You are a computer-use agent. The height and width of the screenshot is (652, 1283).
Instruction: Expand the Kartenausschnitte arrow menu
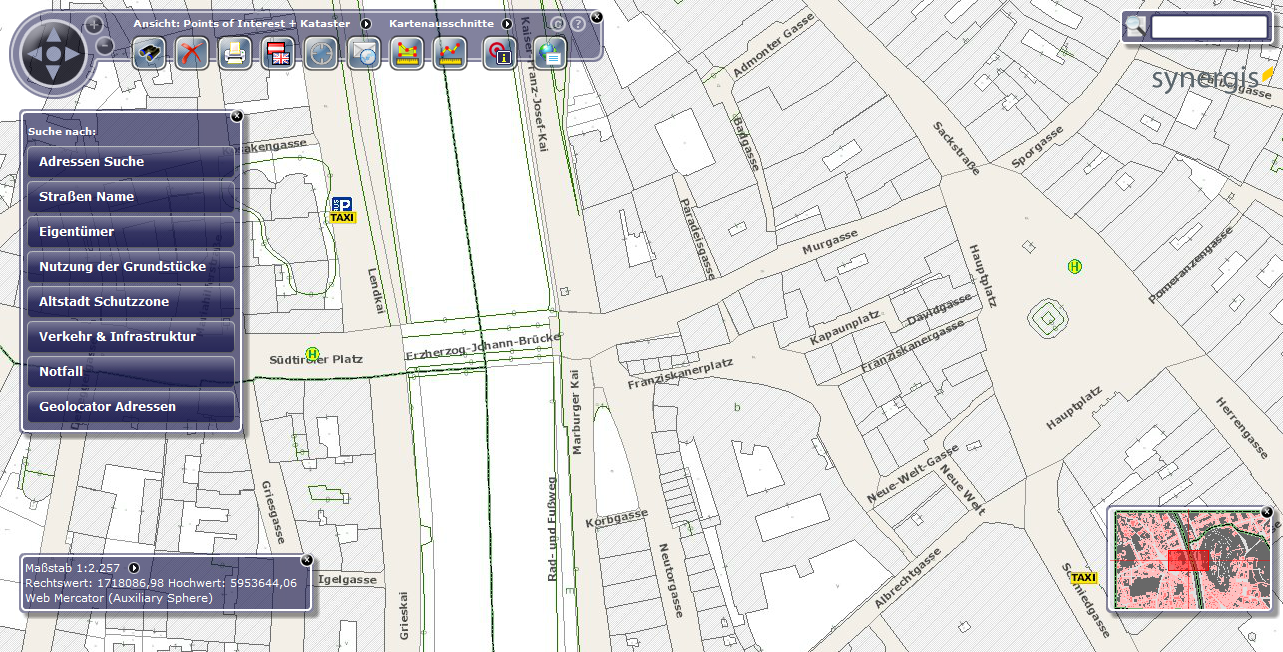coord(507,23)
